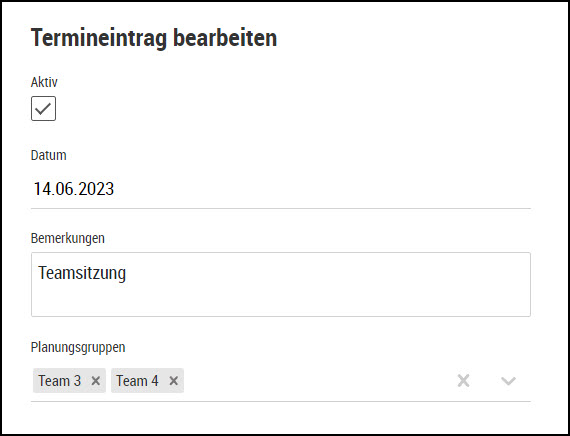Click the Aktiv label
Screen dimensions: 570x436
(x=44, y=82)
